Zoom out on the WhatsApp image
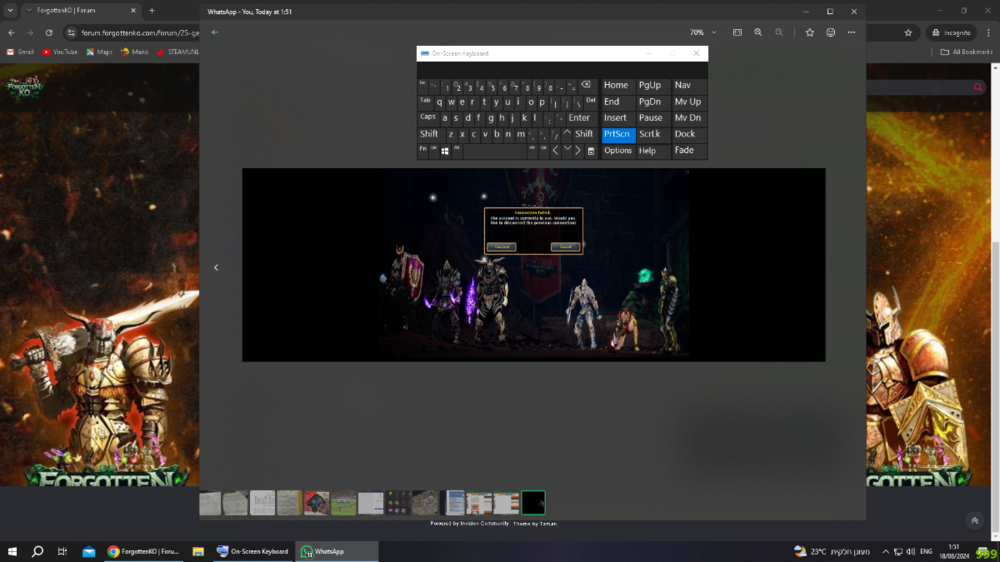 pyautogui.click(x=779, y=32)
